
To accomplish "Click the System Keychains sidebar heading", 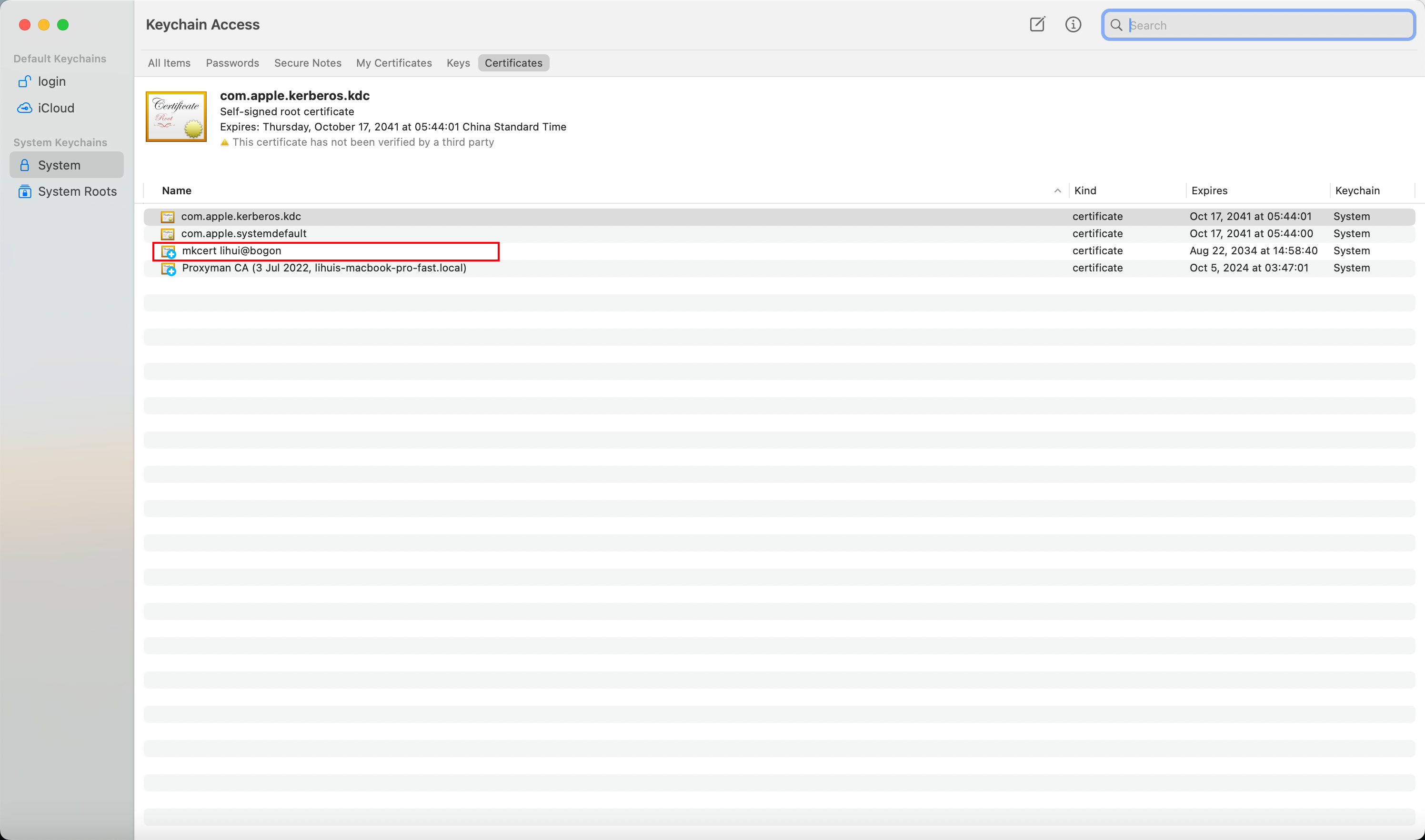I will coord(60,143).
